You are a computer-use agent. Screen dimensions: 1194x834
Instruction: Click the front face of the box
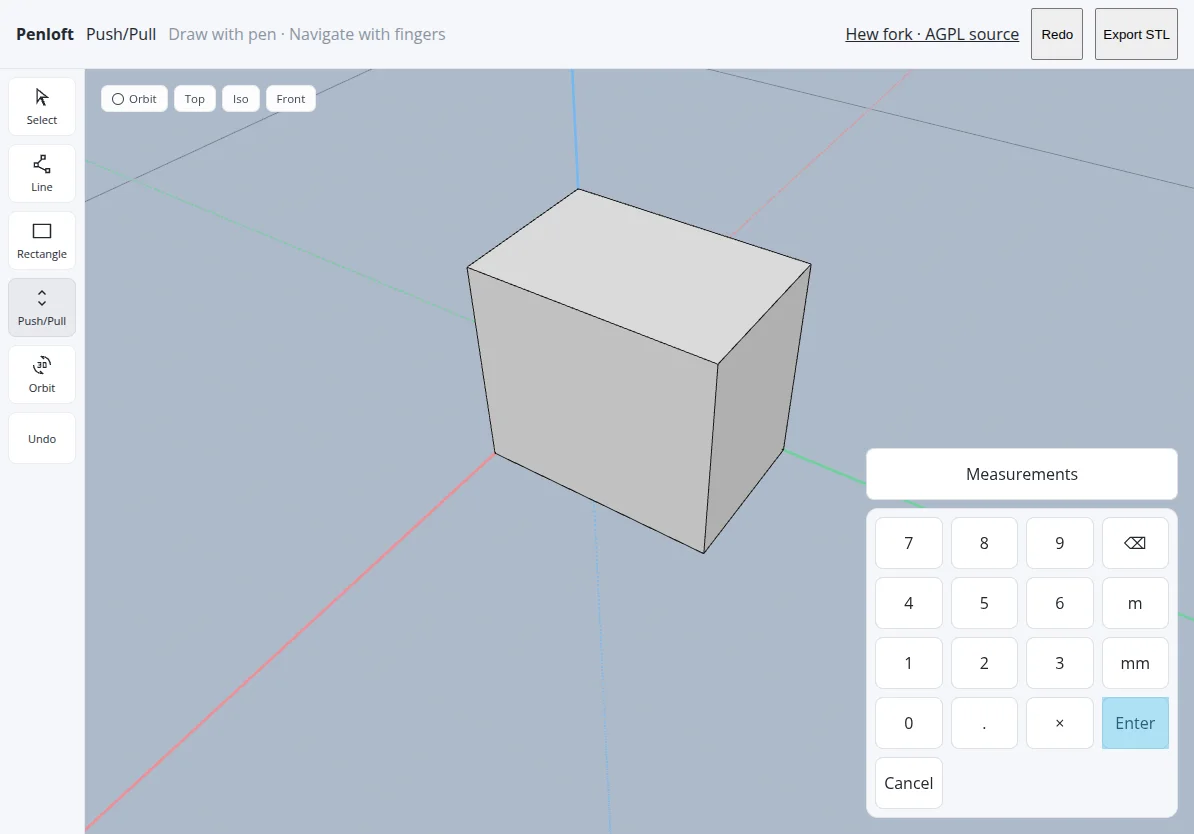[x=598, y=407]
